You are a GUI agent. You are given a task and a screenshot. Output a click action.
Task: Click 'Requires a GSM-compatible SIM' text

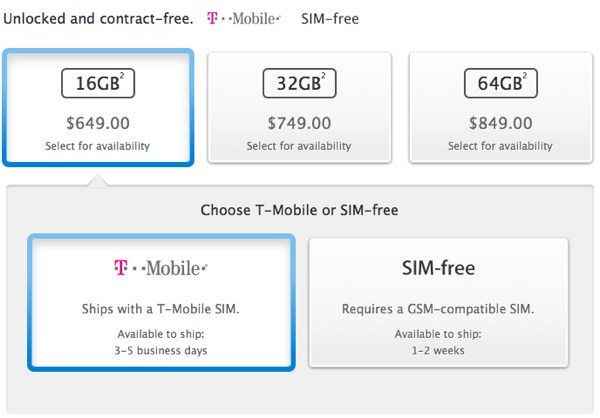click(438, 309)
